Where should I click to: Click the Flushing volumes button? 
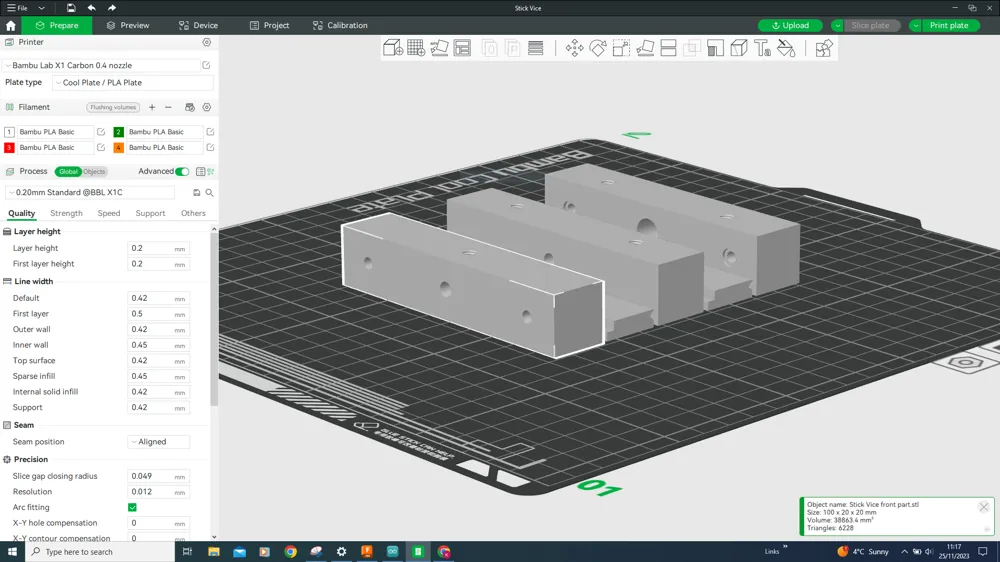click(x=113, y=107)
